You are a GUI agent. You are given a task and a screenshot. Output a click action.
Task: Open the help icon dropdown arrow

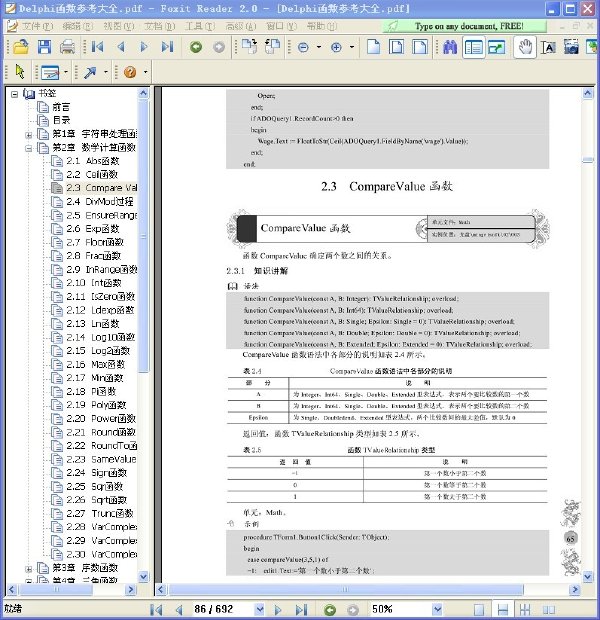pos(146,72)
